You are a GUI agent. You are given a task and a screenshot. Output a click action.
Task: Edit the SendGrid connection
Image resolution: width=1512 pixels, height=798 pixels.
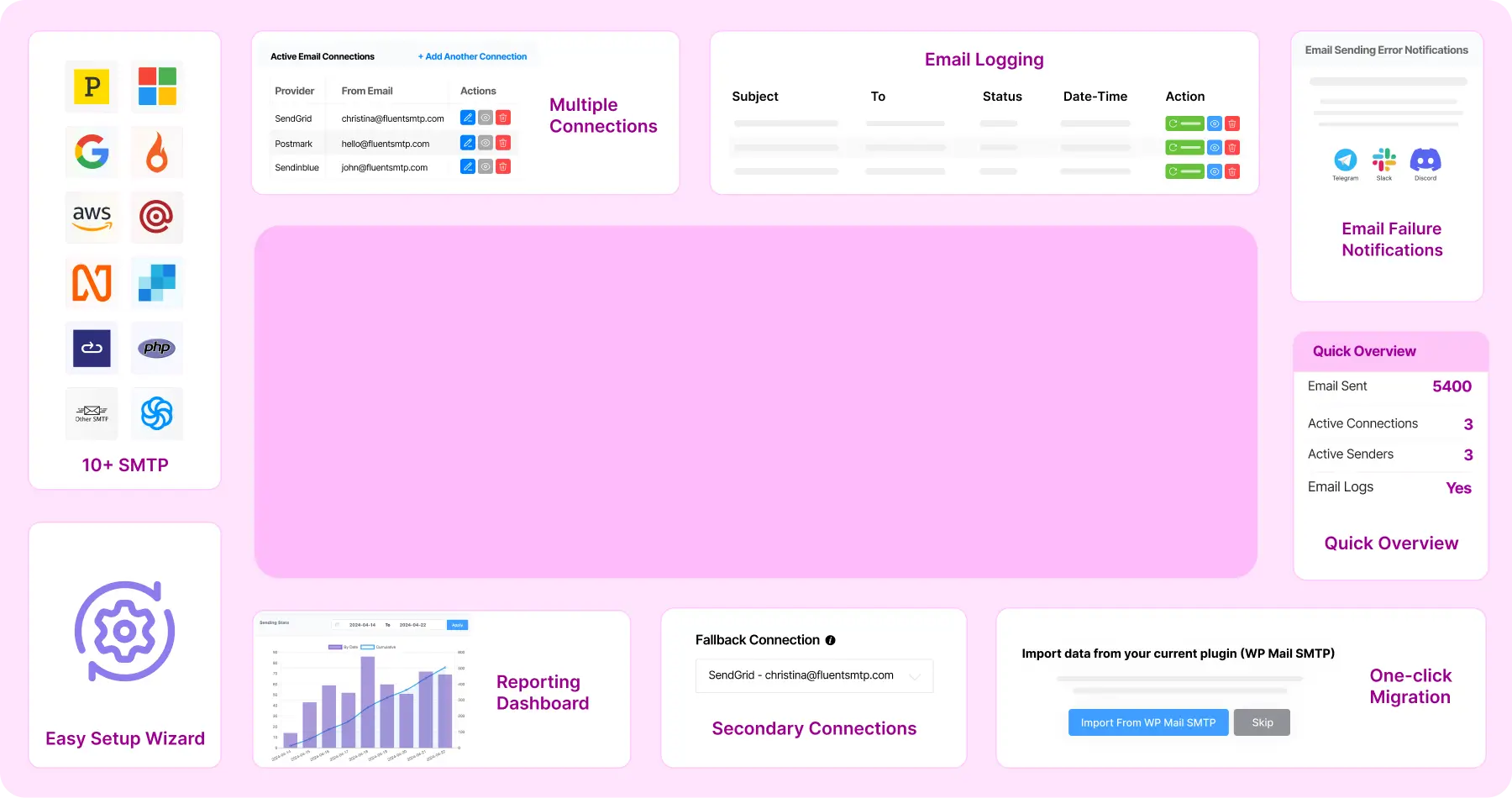(468, 118)
